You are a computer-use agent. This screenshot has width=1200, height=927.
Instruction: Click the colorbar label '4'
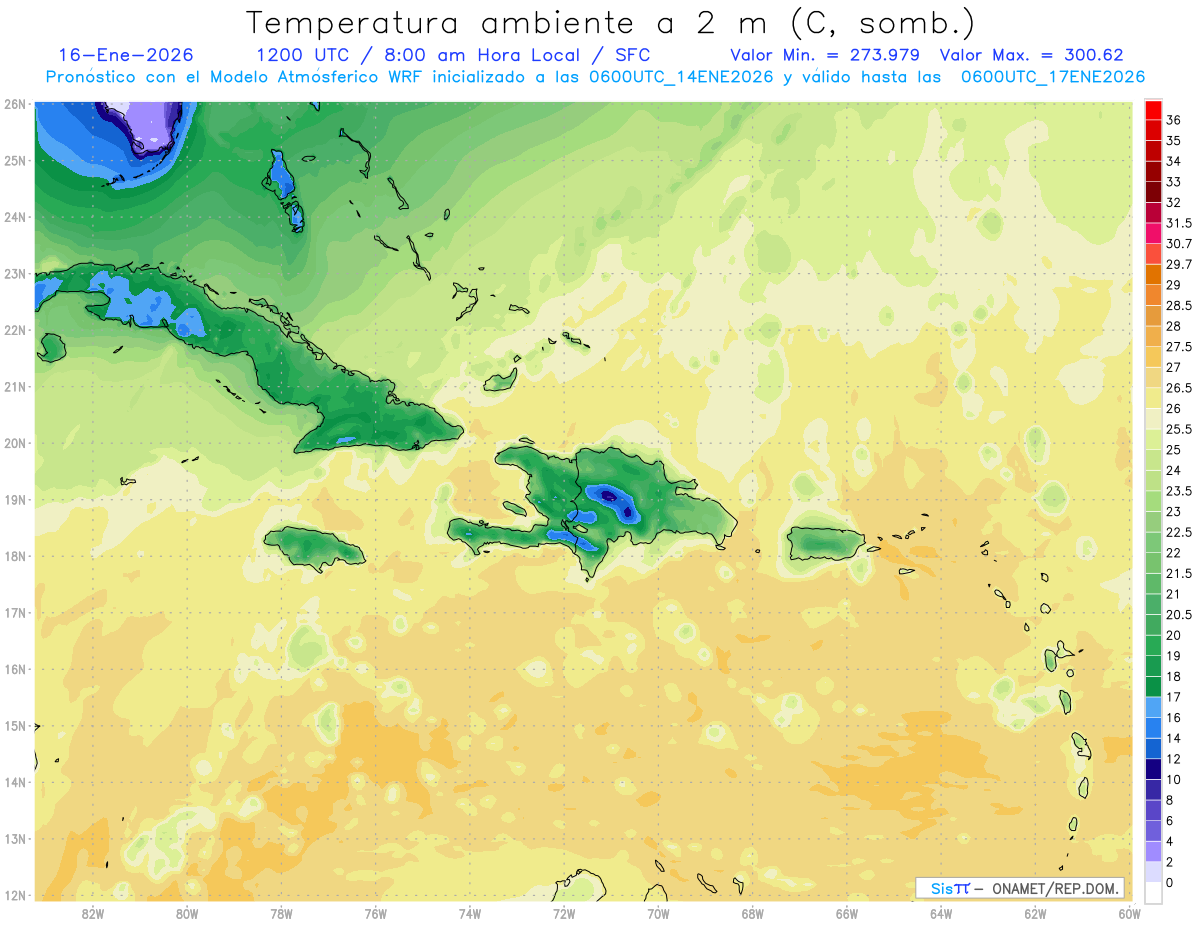(1170, 841)
